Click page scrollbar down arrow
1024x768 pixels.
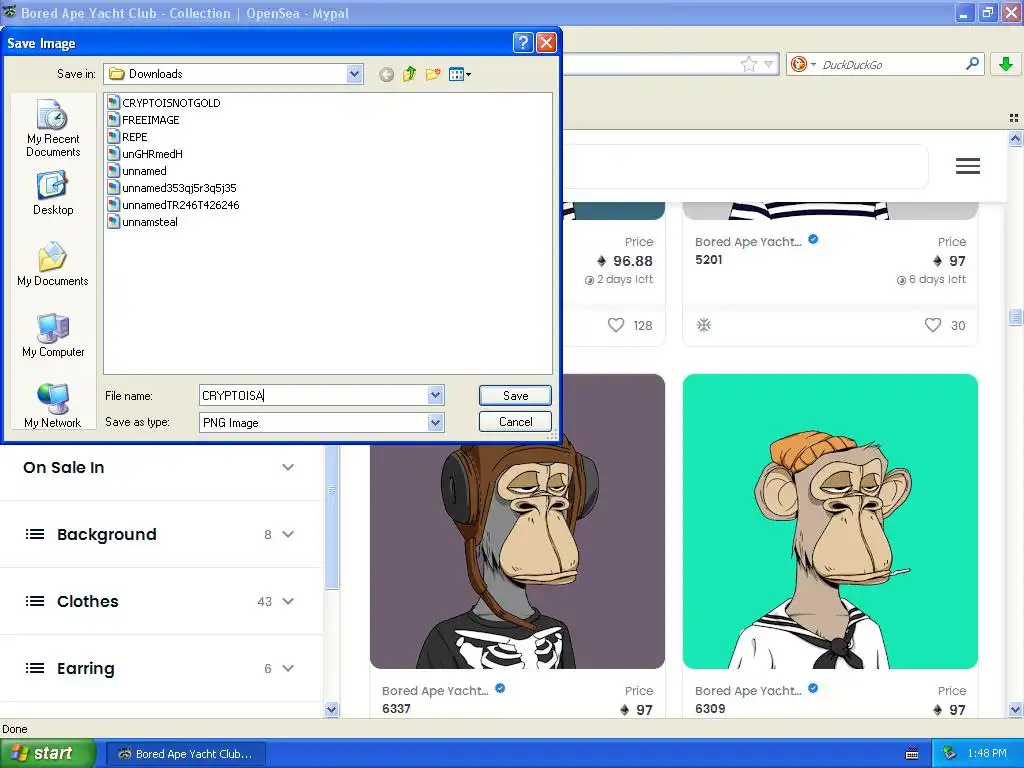1015,710
